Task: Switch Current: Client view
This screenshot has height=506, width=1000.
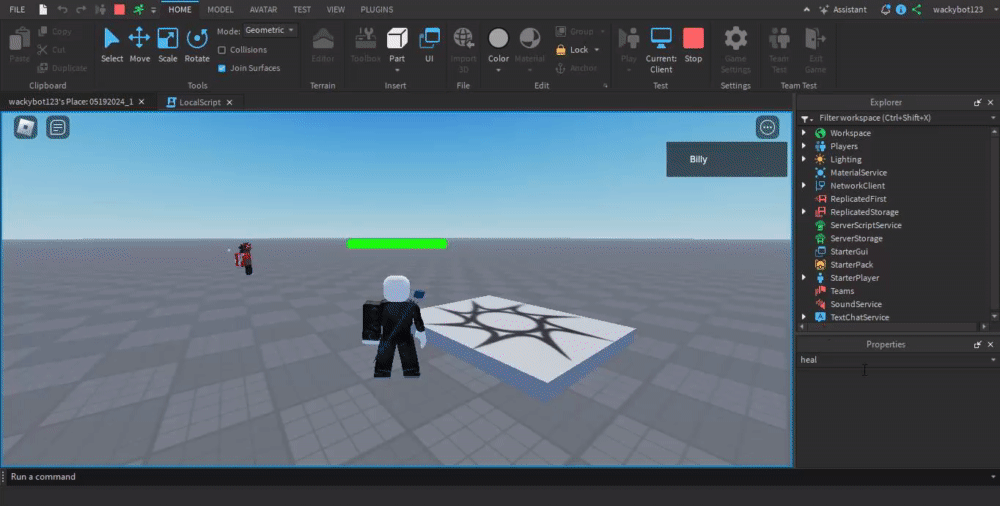Action: [661, 50]
